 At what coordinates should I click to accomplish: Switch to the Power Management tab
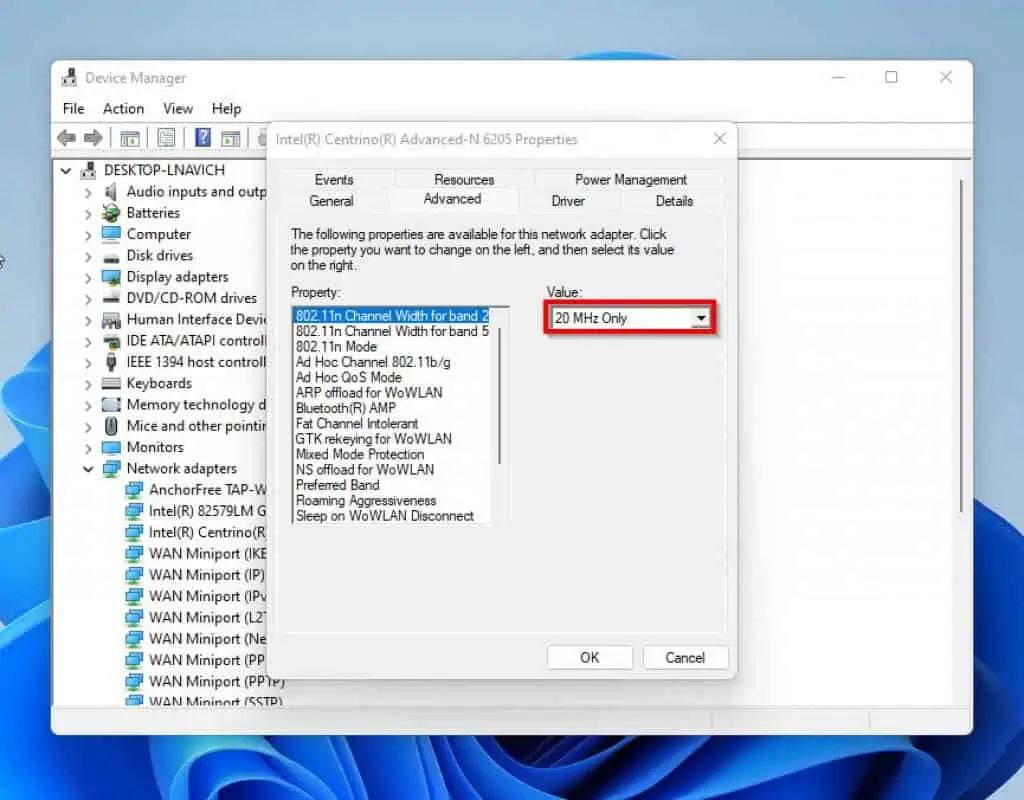tap(630, 180)
